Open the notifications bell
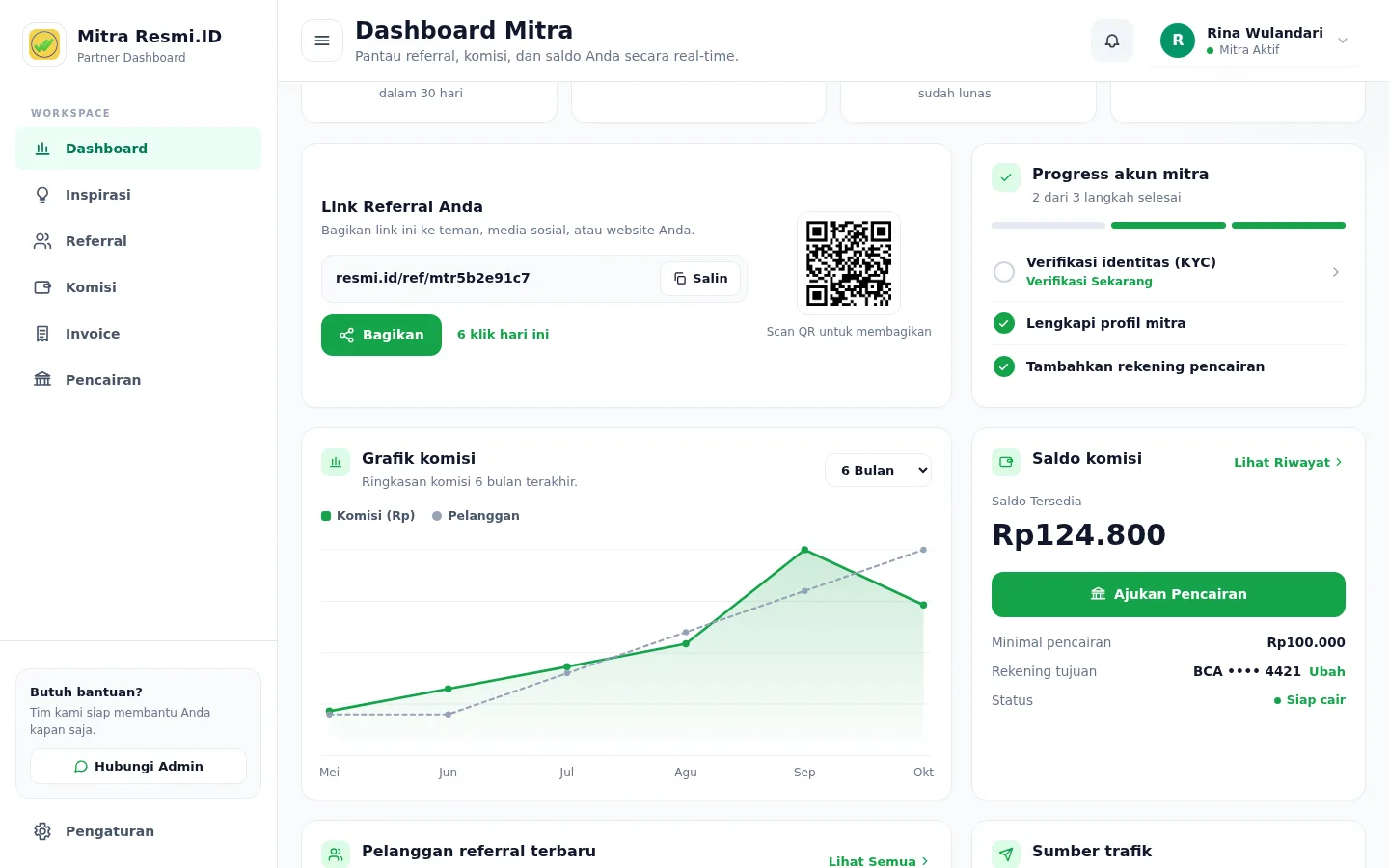Image resolution: width=1389 pixels, height=868 pixels. (x=1112, y=41)
